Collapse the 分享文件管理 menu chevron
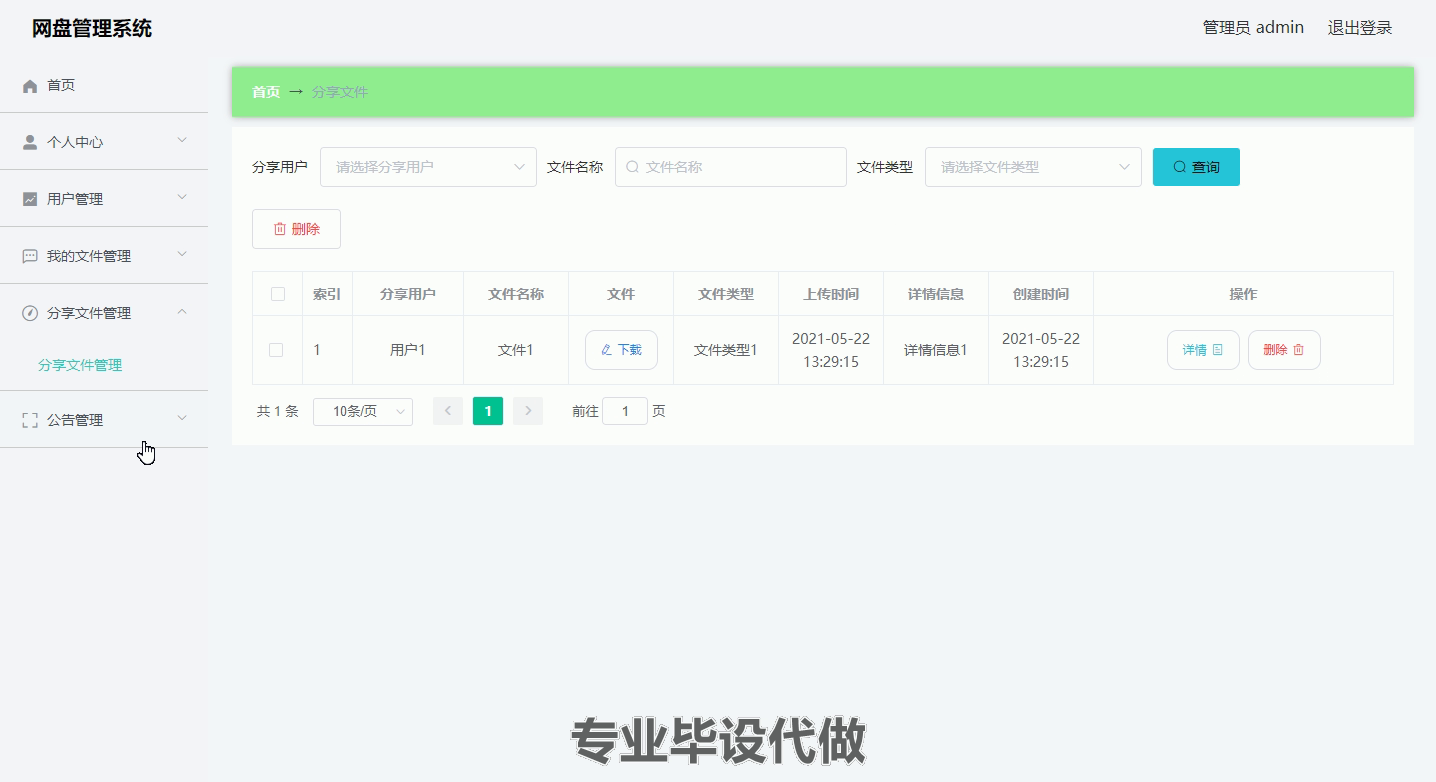1436x782 pixels. coord(182,311)
